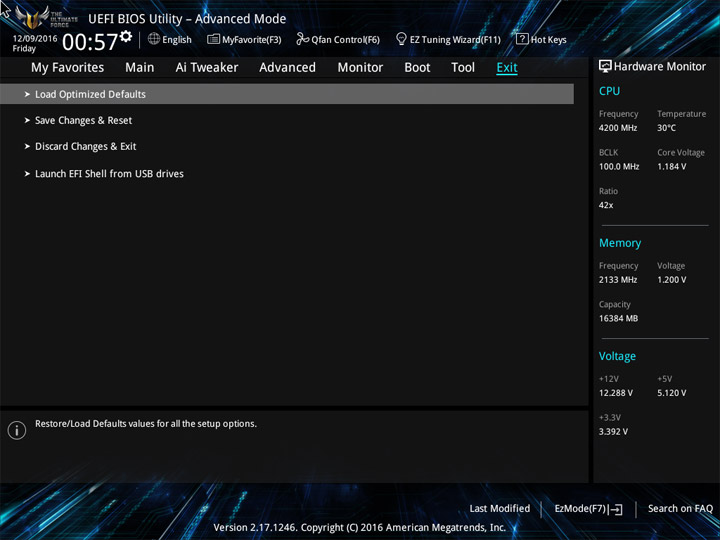
Task: Click the Memory section heading
Action: (620, 243)
